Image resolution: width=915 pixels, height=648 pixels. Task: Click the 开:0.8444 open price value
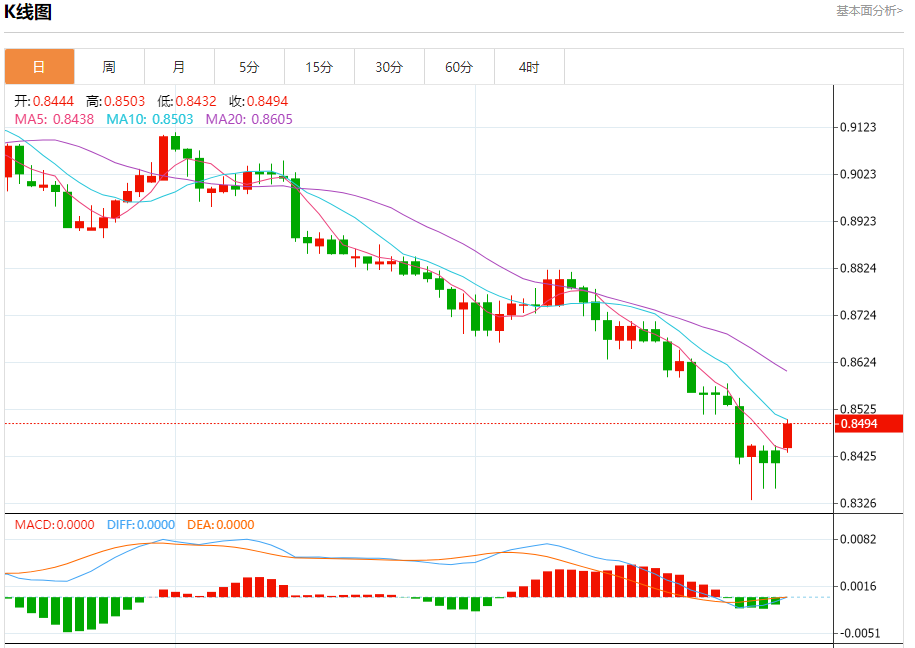point(44,102)
